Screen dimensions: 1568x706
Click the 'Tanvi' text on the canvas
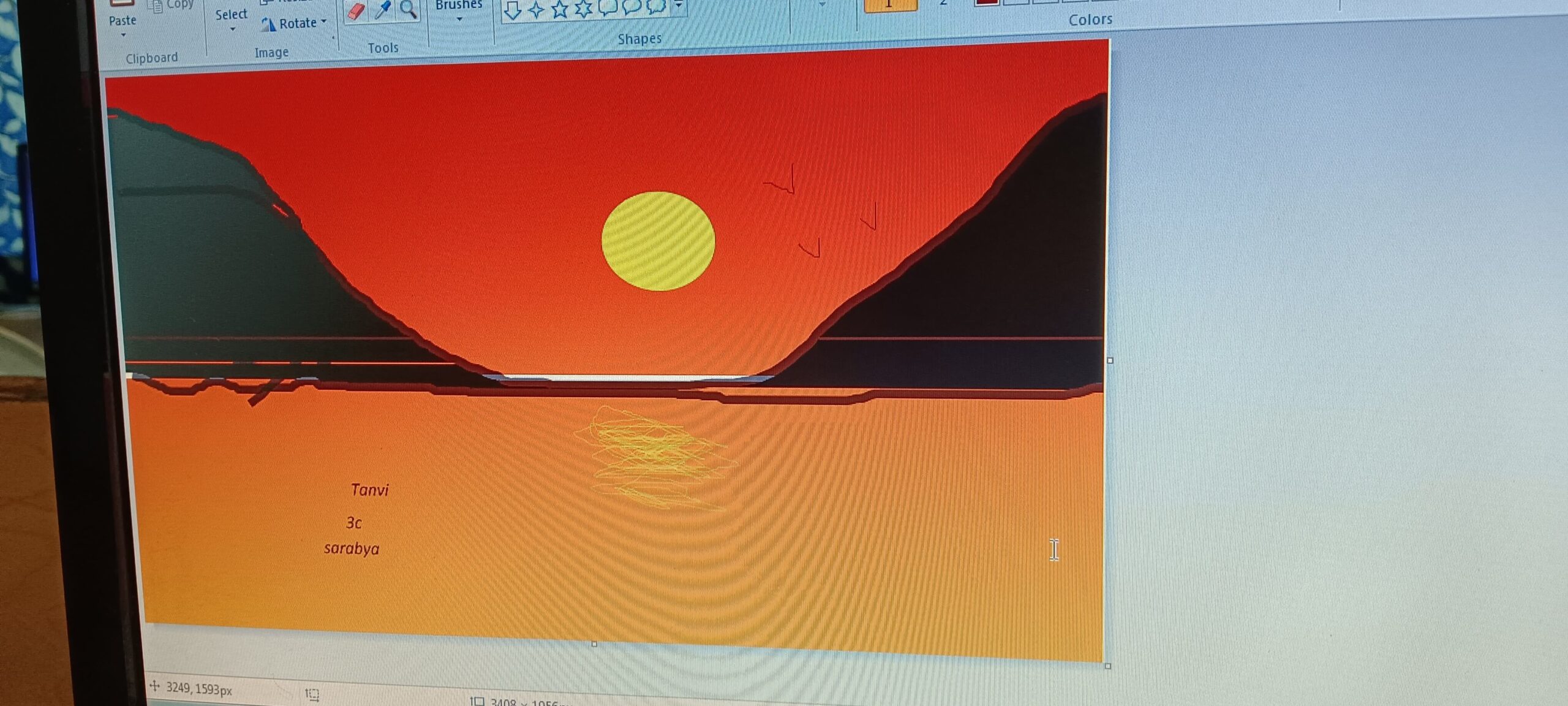point(369,490)
